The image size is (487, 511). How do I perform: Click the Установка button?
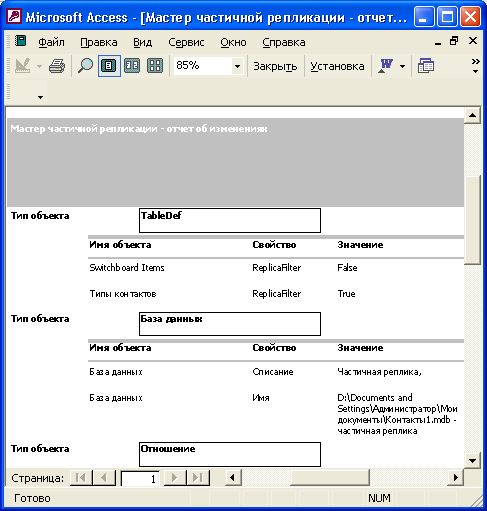click(x=337, y=66)
